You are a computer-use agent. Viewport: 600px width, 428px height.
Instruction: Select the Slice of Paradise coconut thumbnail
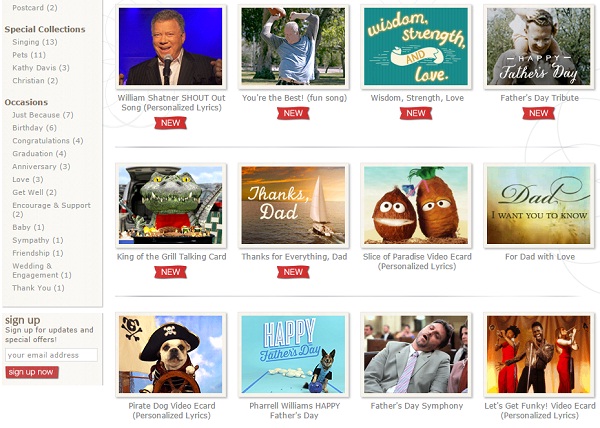(416, 205)
